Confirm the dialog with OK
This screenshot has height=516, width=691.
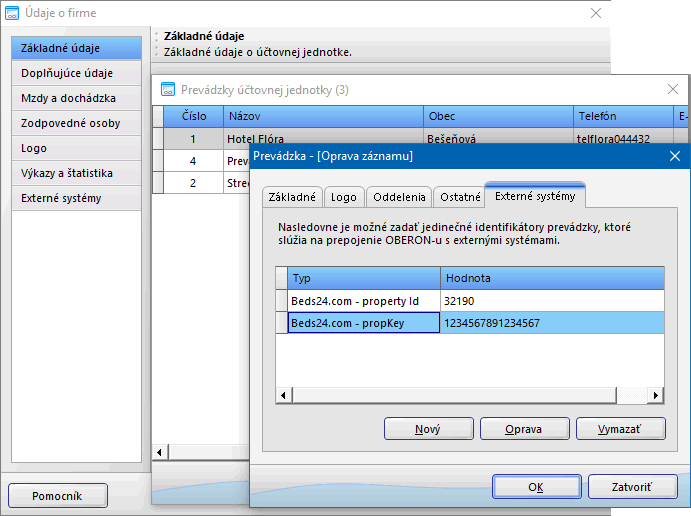536,487
